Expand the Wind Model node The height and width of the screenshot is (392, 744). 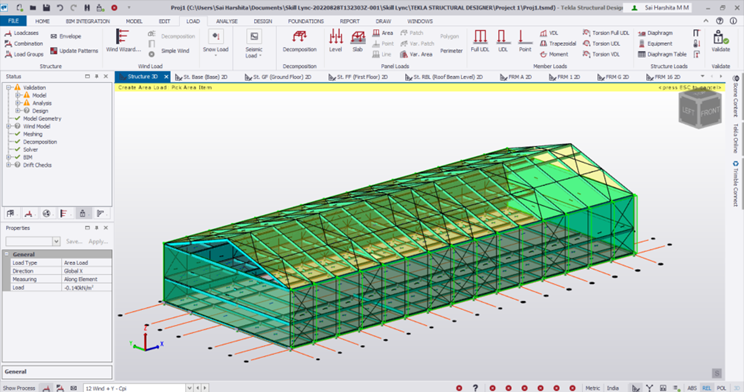click(x=9, y=126)
